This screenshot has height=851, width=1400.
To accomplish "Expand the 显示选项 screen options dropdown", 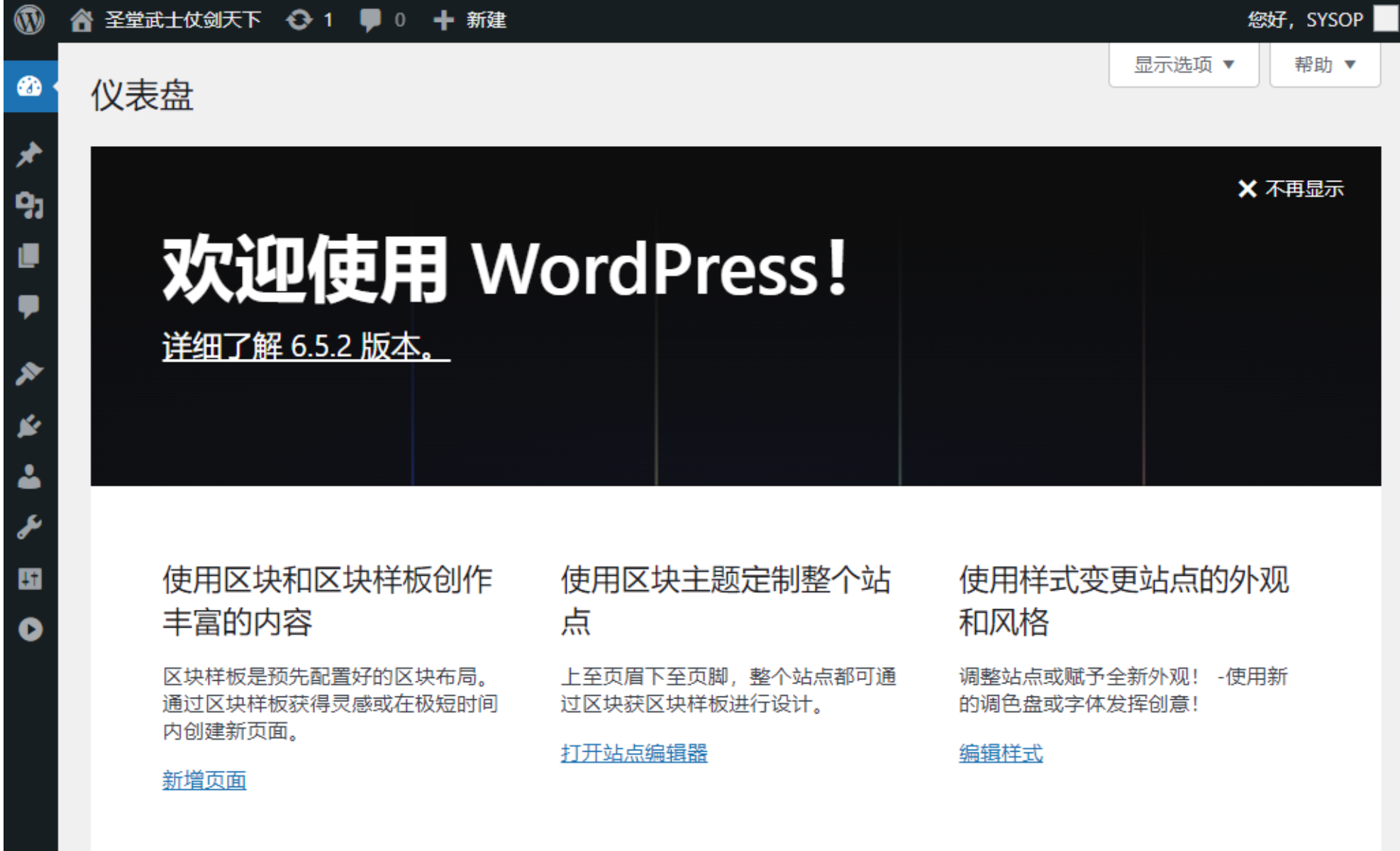I will coord(1183,65).
